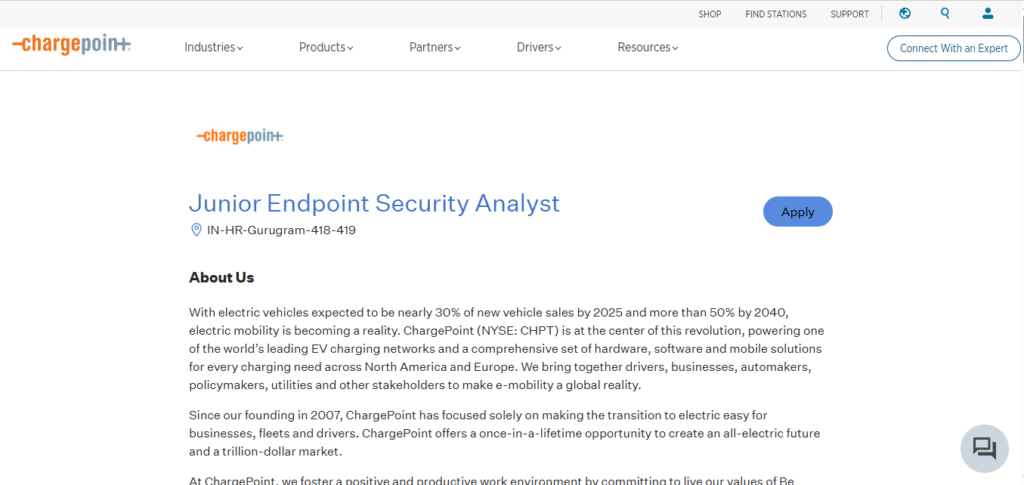Open the chat bubble widget
This screenshot has height=485, width=1024.
[x=984, y=448]
